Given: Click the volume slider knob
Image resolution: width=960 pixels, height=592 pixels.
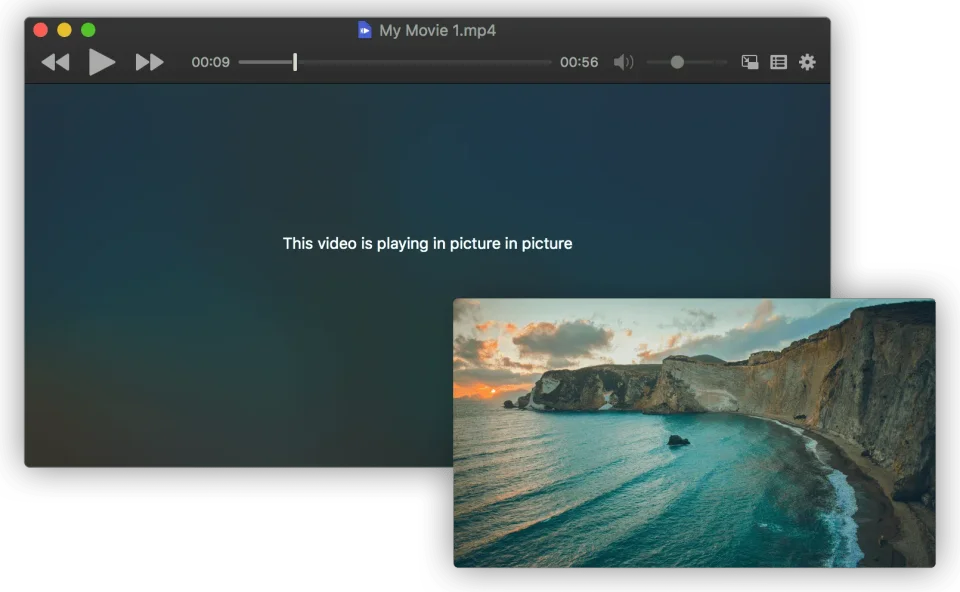Looking at the screenshot, I should tap(677, 62).
